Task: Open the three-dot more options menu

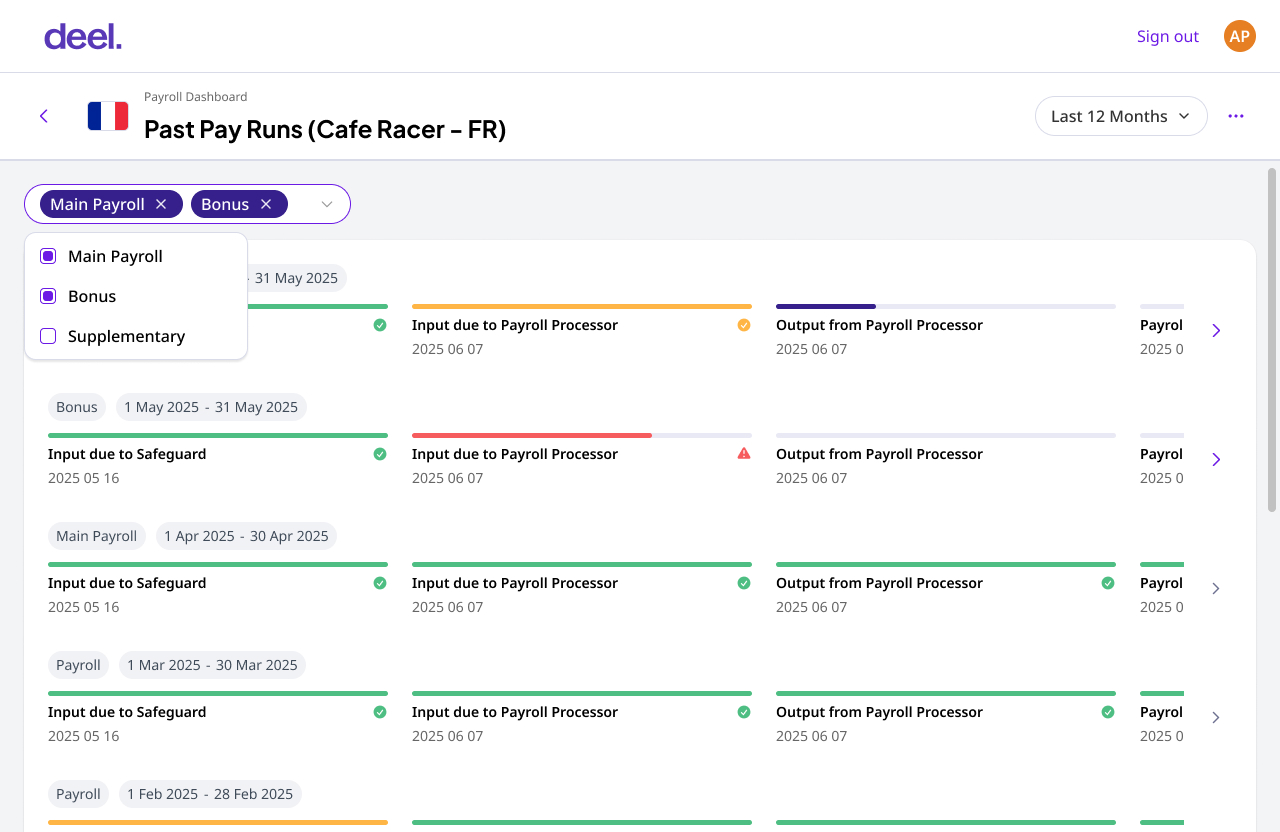Action: pos(1236,116)
